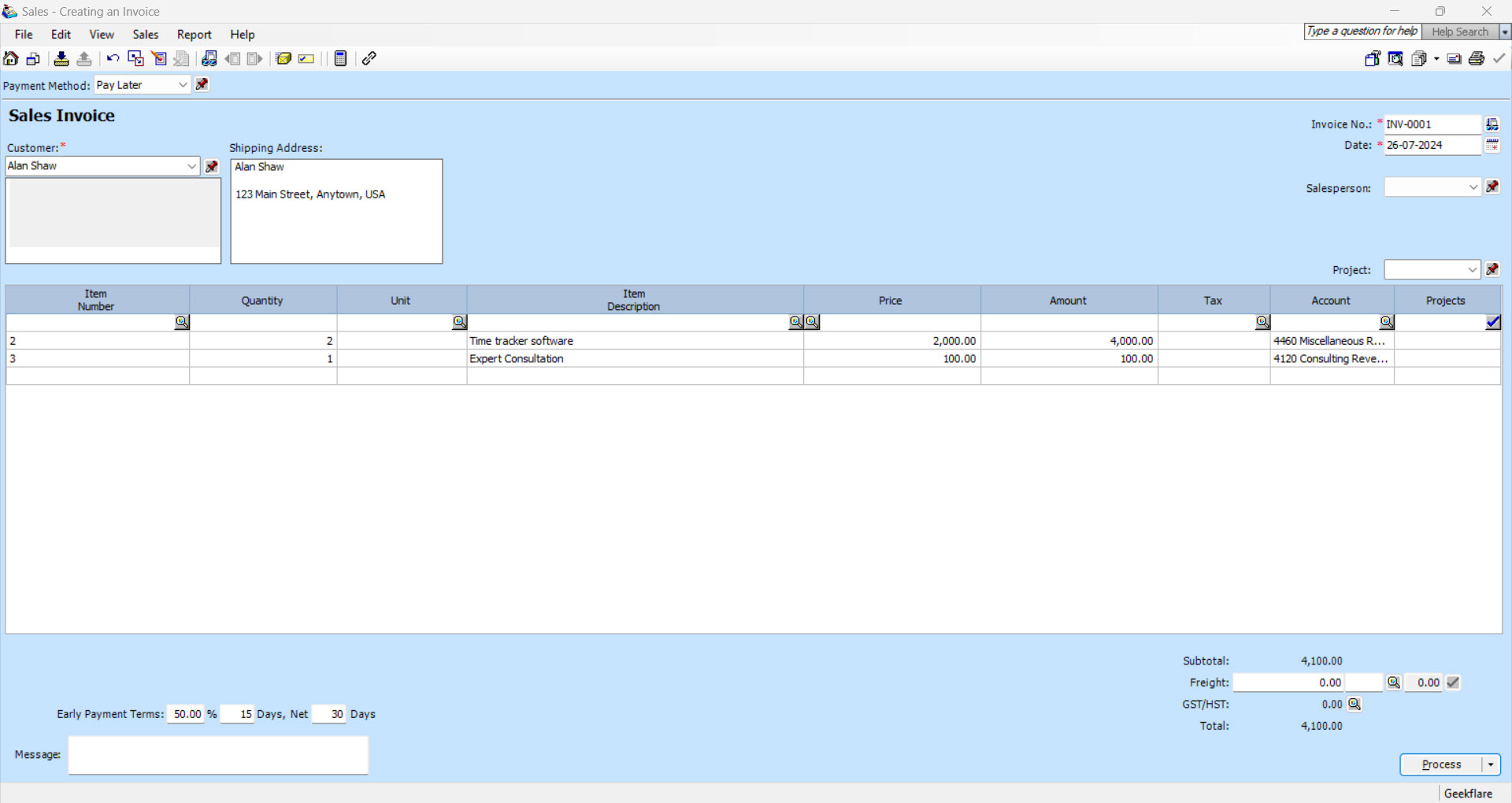Click inside the Message text box
This screenshot has width=1512, height=803.
(x=217, y=754)
